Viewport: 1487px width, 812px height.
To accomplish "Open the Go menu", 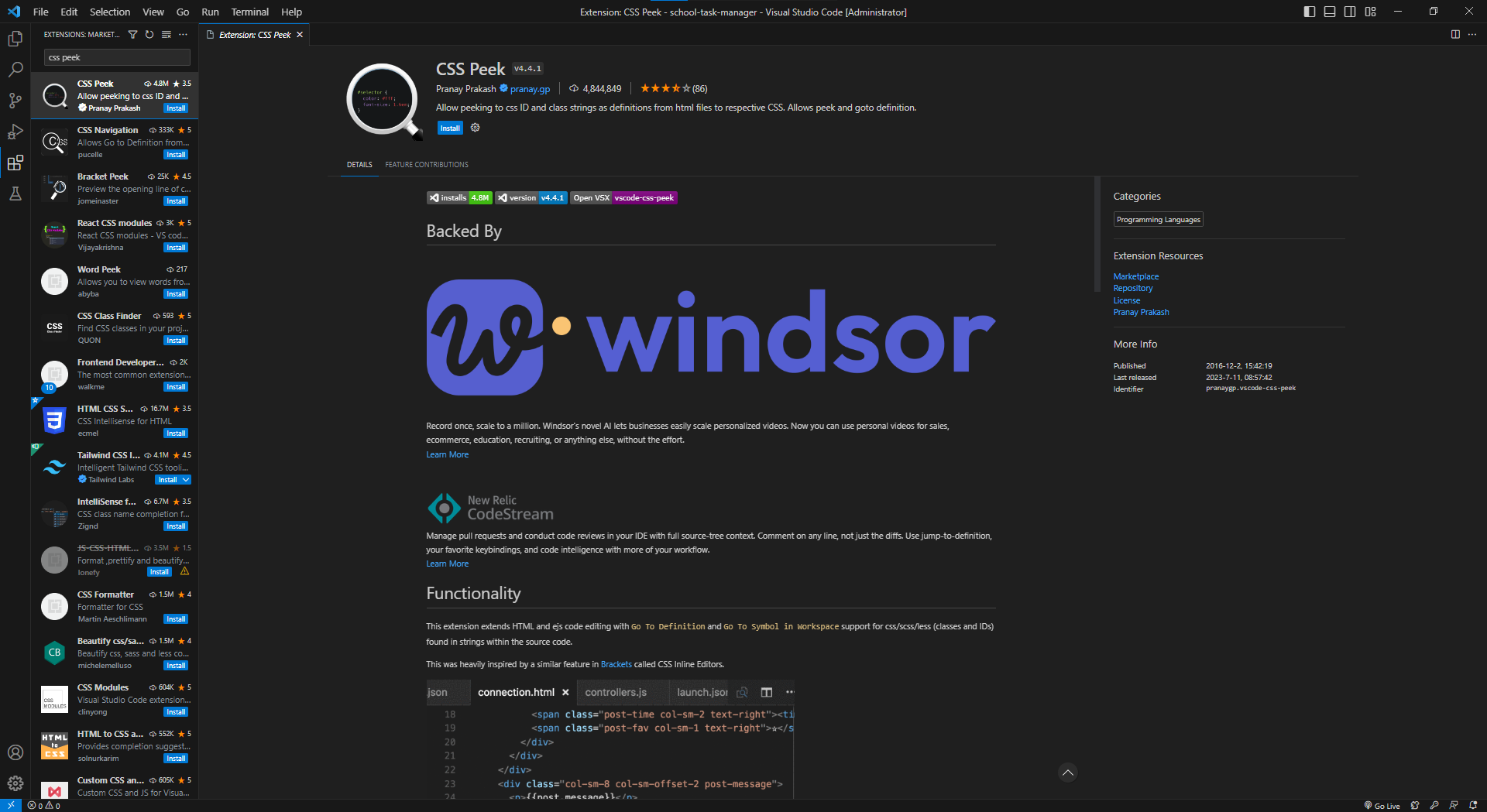I will pyautogui.click(x=183, y=12).
